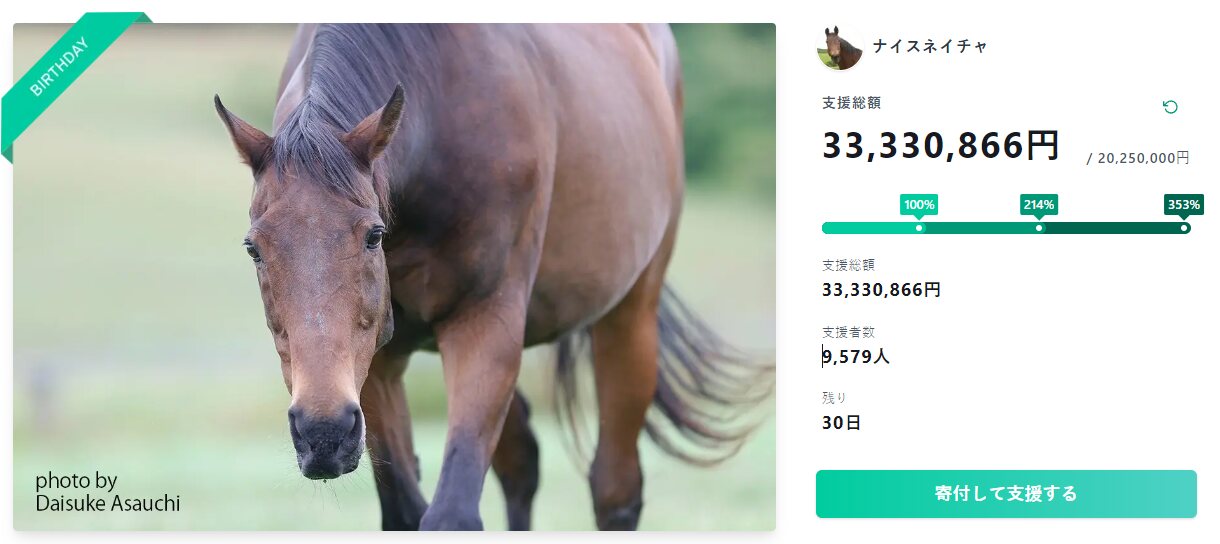Click the large 33,330,866円 total amount
The image size is (1220, 544).
[940, 147]
